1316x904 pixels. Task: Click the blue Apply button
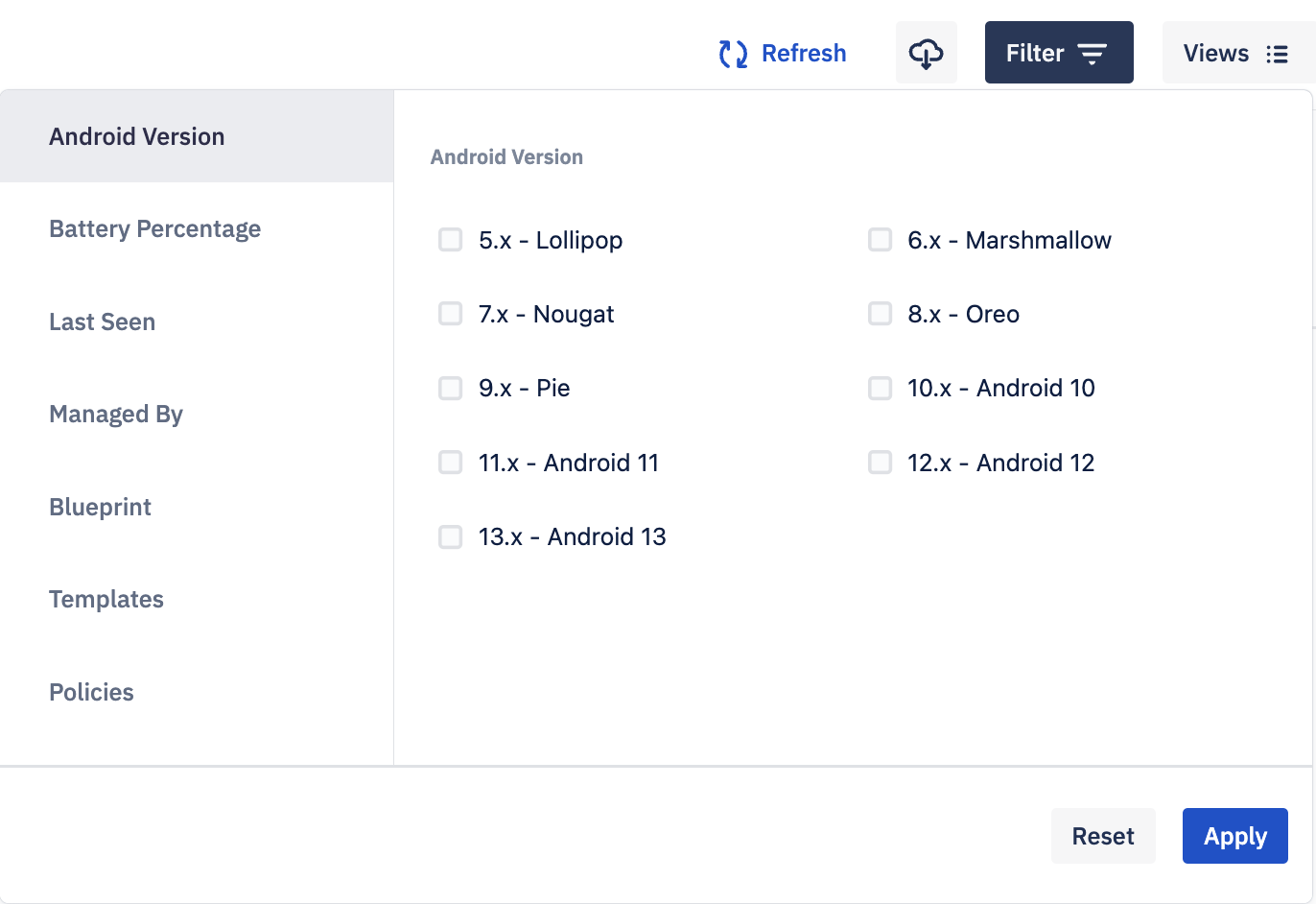(1235, 836)
